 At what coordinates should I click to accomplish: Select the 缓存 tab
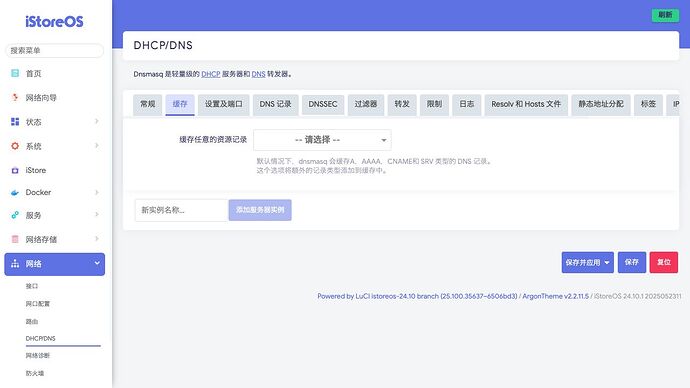point(180,104)
